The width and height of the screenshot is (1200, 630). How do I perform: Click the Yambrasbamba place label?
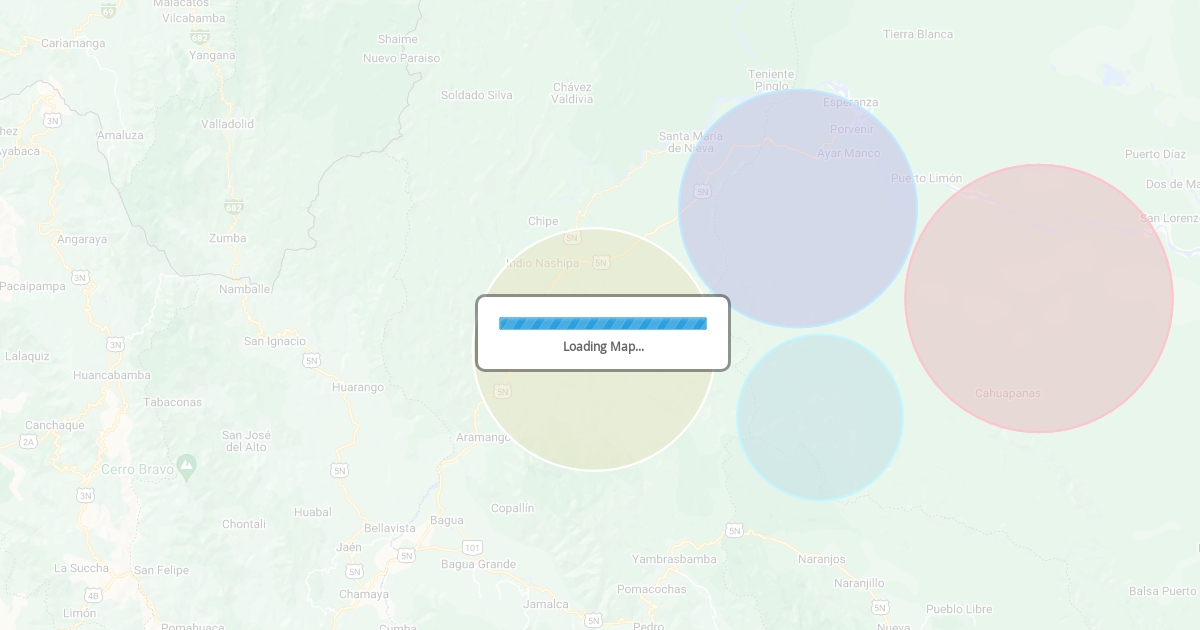[x=674, y=559]
